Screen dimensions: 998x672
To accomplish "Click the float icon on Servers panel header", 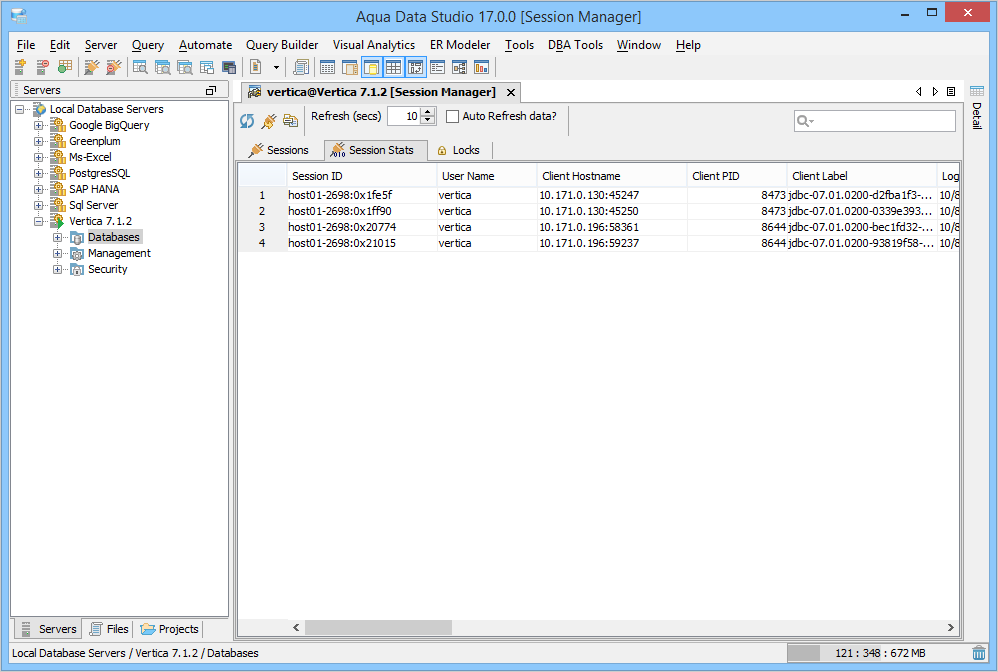I will pos(211,90).
